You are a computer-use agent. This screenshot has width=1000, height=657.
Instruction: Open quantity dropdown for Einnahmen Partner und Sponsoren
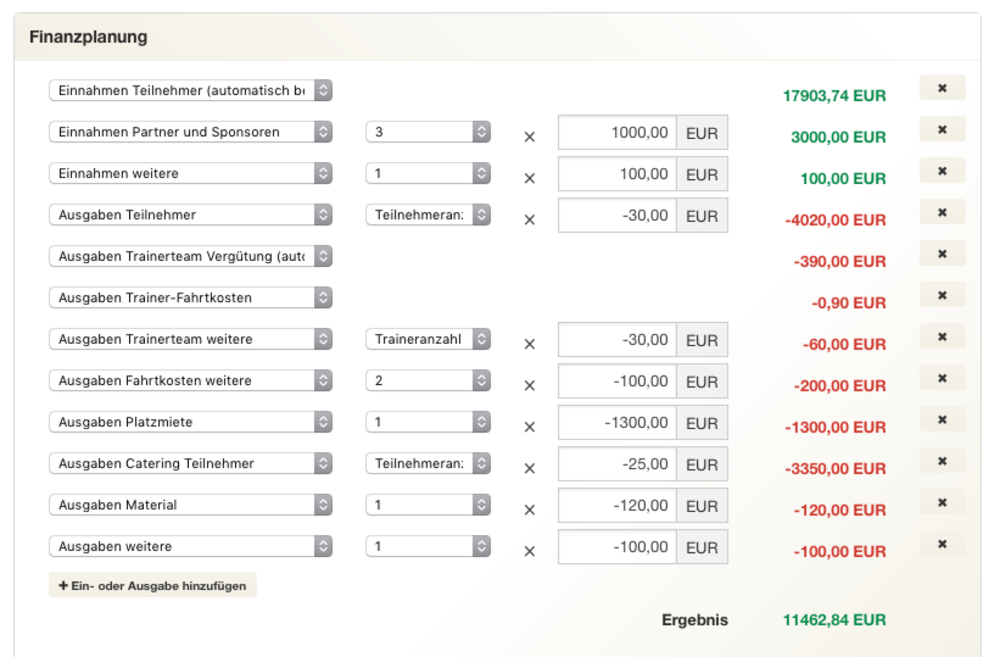click(x=428, y=132)
